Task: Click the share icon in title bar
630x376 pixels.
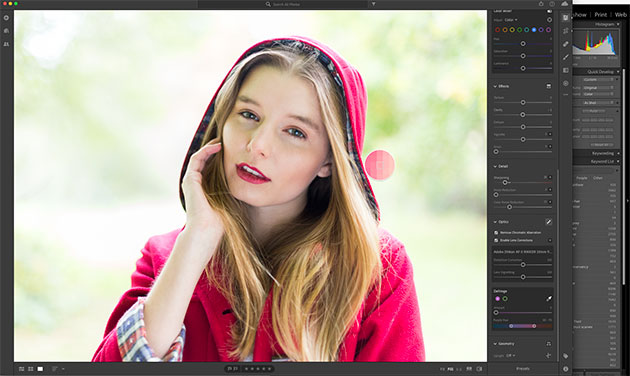Action: click(x=541, y=4)
